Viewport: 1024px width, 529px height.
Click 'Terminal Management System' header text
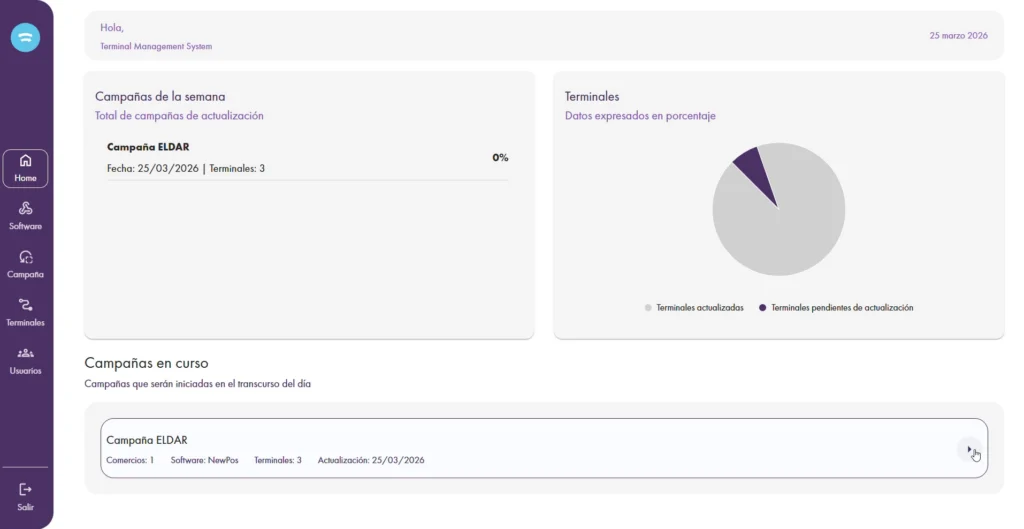pos(156,46)
